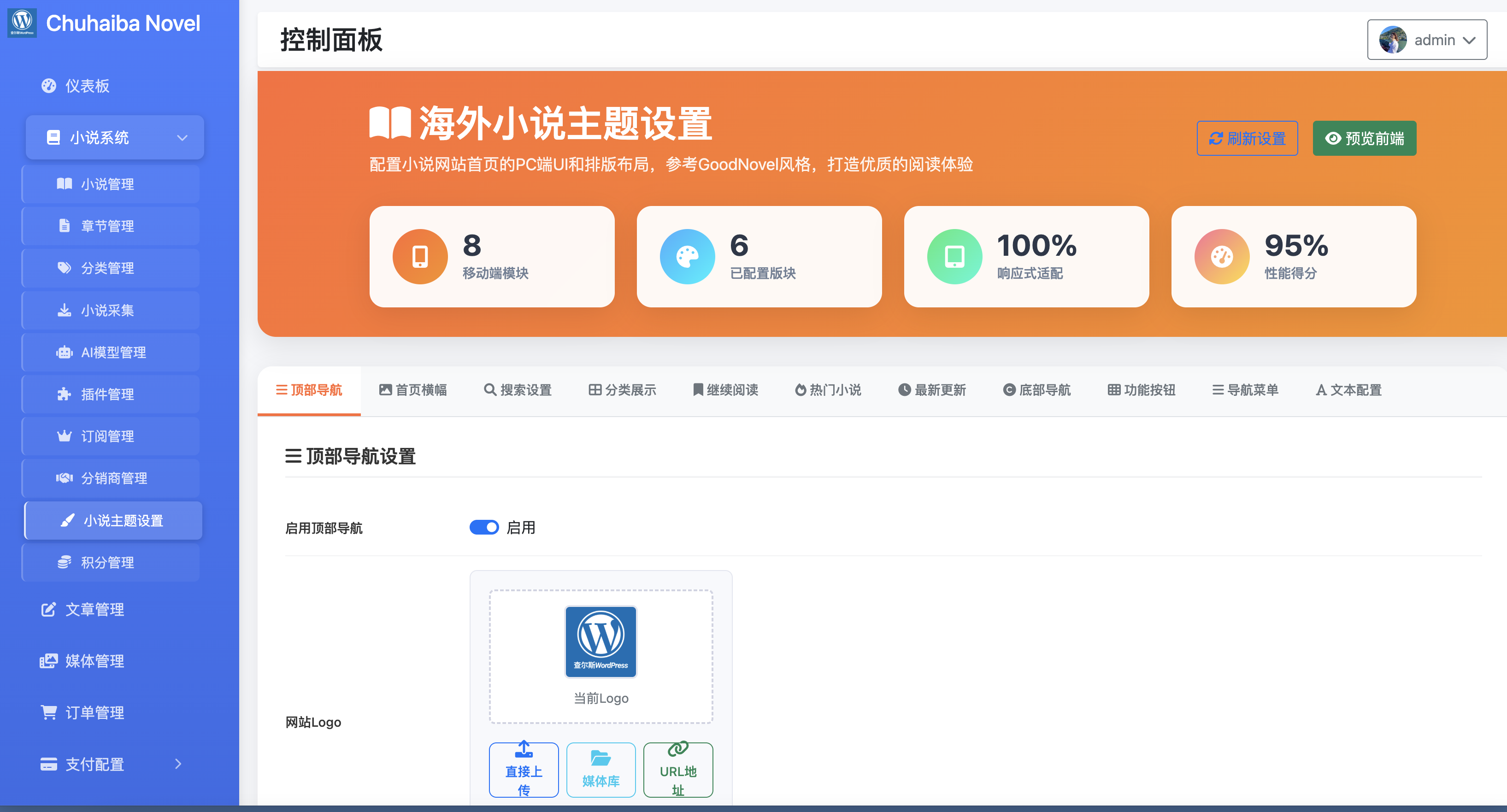Click the 插件管理 puzzle icon
The width and height of the screenshot is (1507, 812).
click(x=65, y=394)
